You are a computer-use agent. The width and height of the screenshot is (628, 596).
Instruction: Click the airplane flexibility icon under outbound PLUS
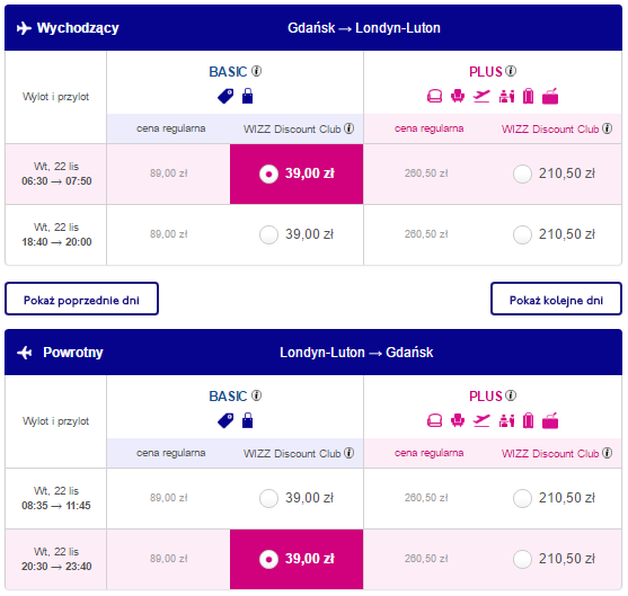[481, 96]
